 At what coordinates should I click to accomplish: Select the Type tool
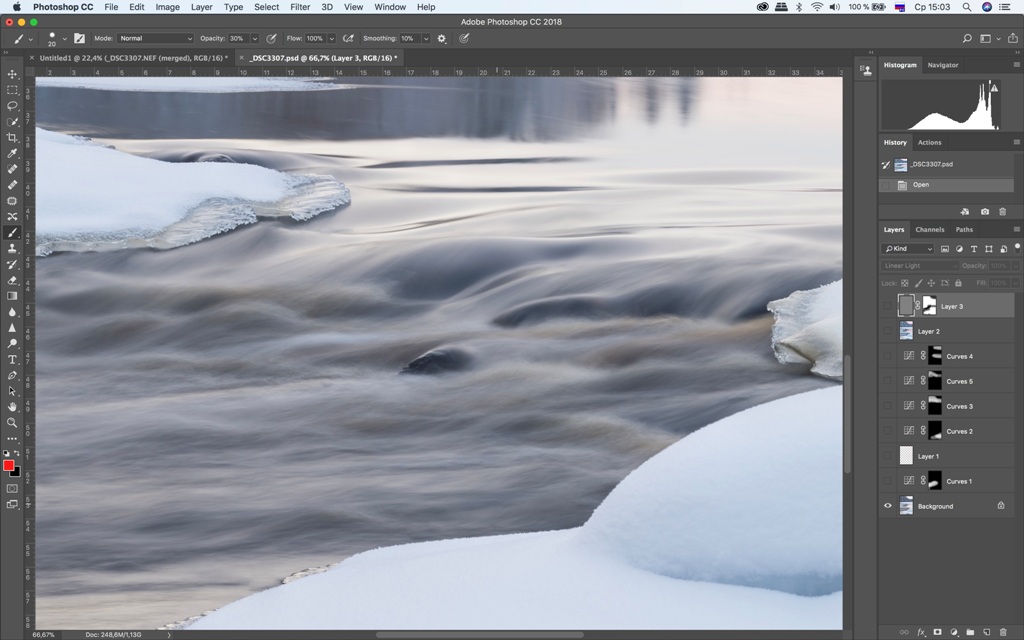[12, 359]
